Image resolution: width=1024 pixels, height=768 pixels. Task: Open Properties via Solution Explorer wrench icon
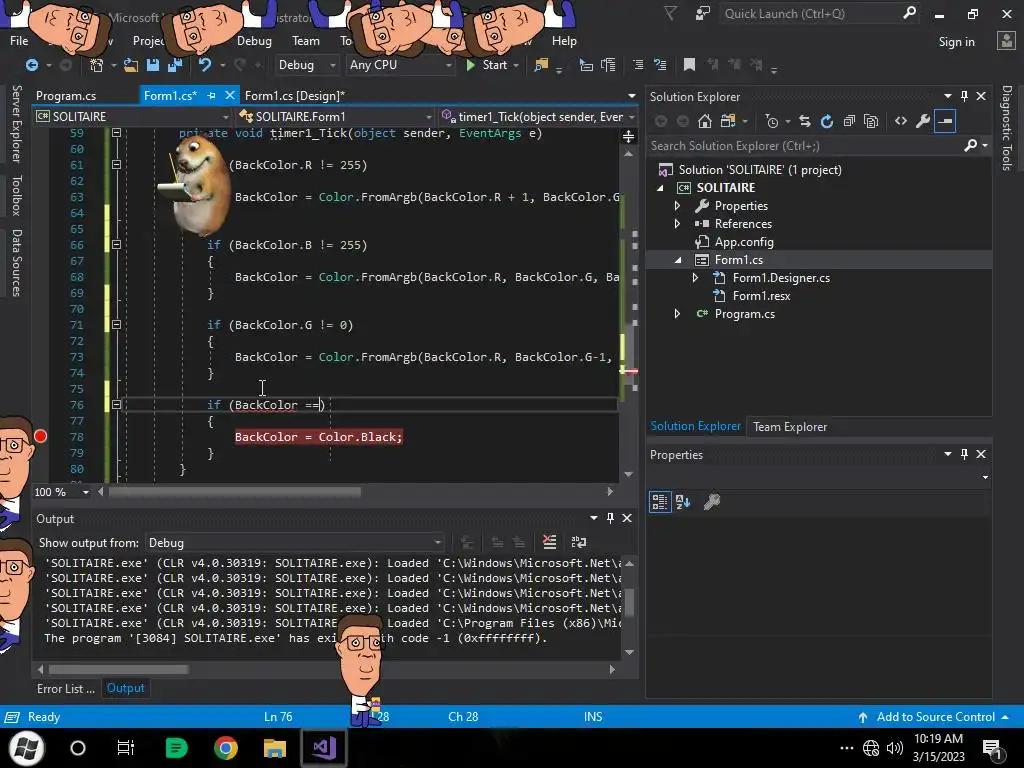923,121
